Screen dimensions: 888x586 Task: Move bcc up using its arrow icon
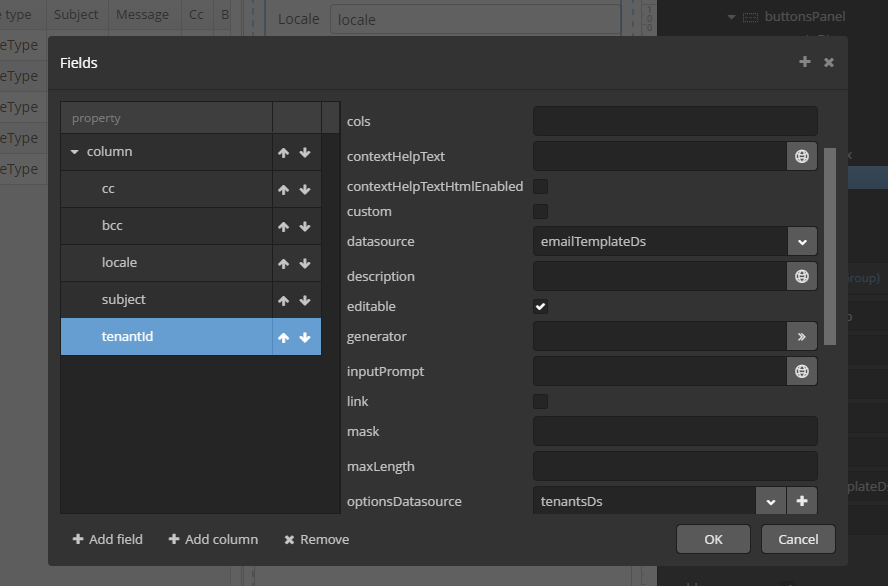pos(283,226)
